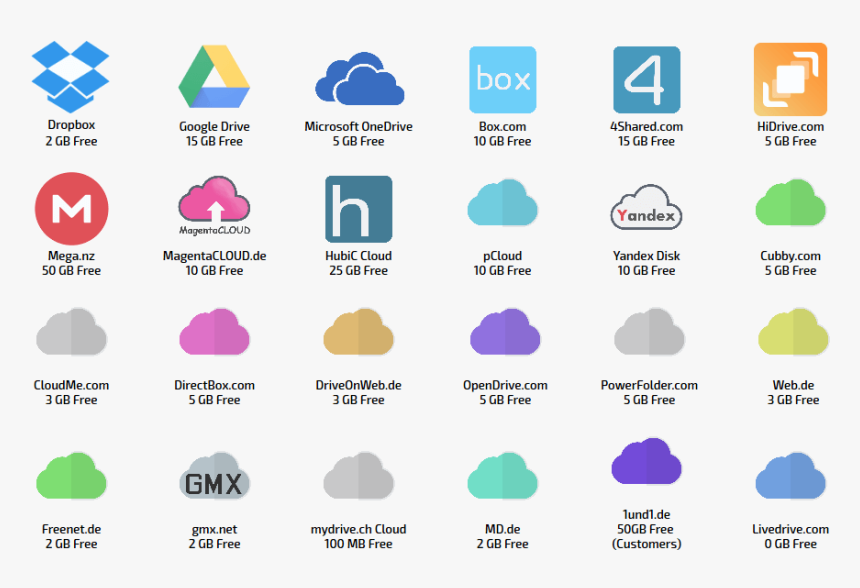Open the Google Drive text label
This screenshot has width=860, height=588.
(214, 127)
